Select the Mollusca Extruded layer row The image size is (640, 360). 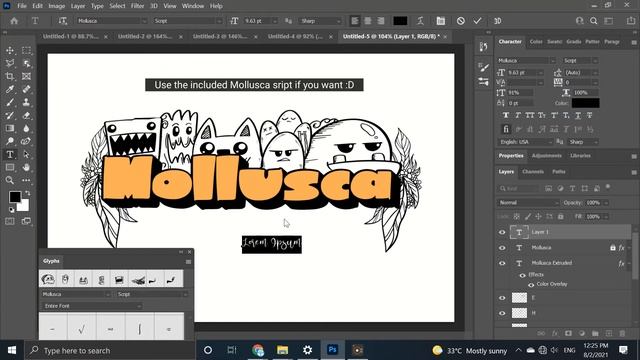(x=564, y=263)
